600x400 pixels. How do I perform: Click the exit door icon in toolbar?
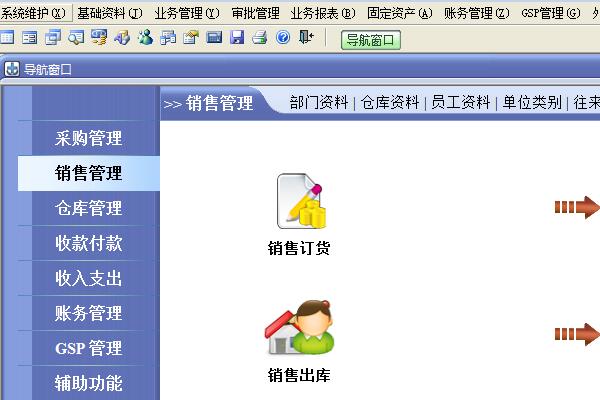(306, 37)
